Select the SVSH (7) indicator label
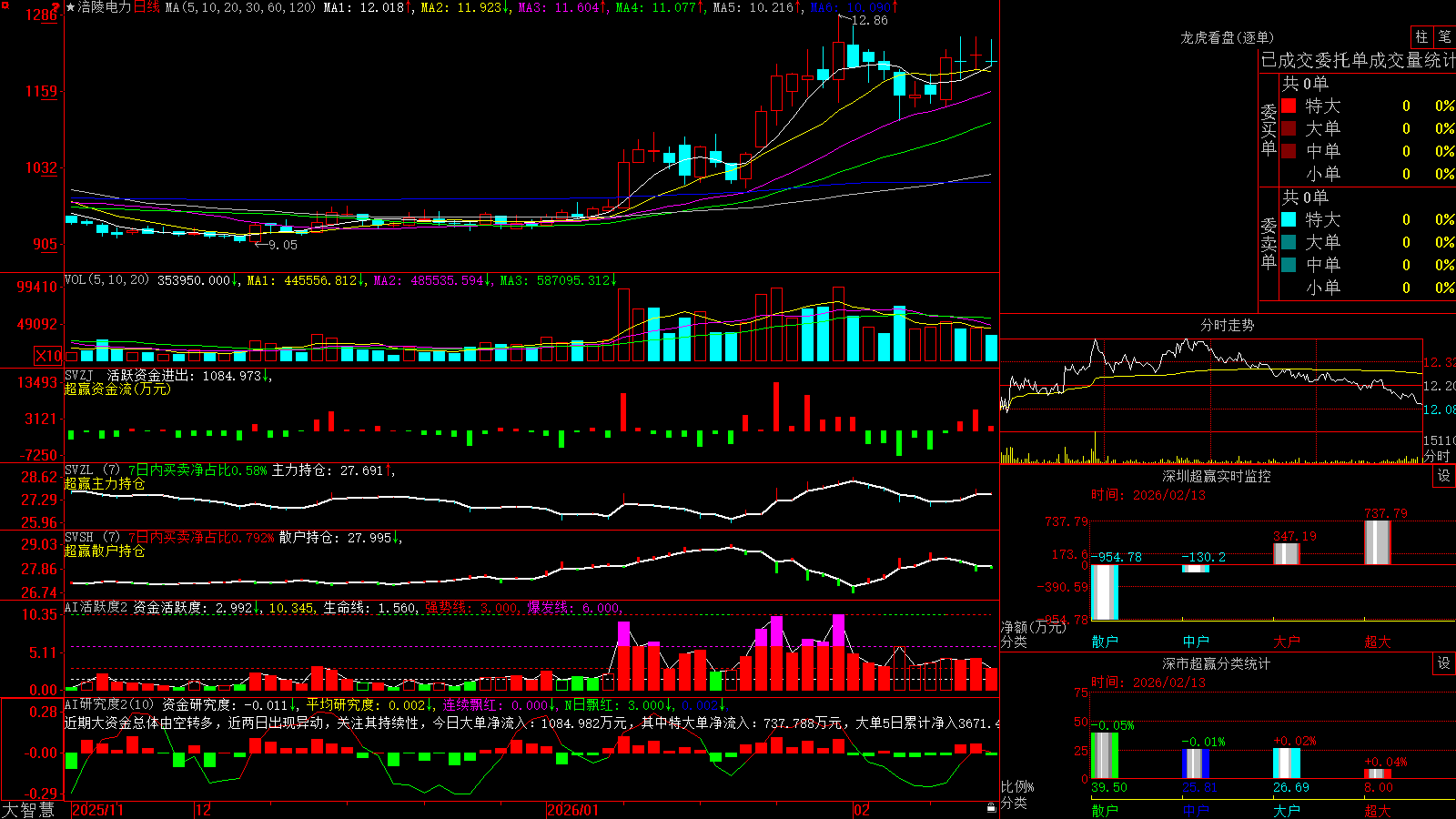Image resolution: width=1456 pixels, height=819 pixels. (x=92, y=538)
